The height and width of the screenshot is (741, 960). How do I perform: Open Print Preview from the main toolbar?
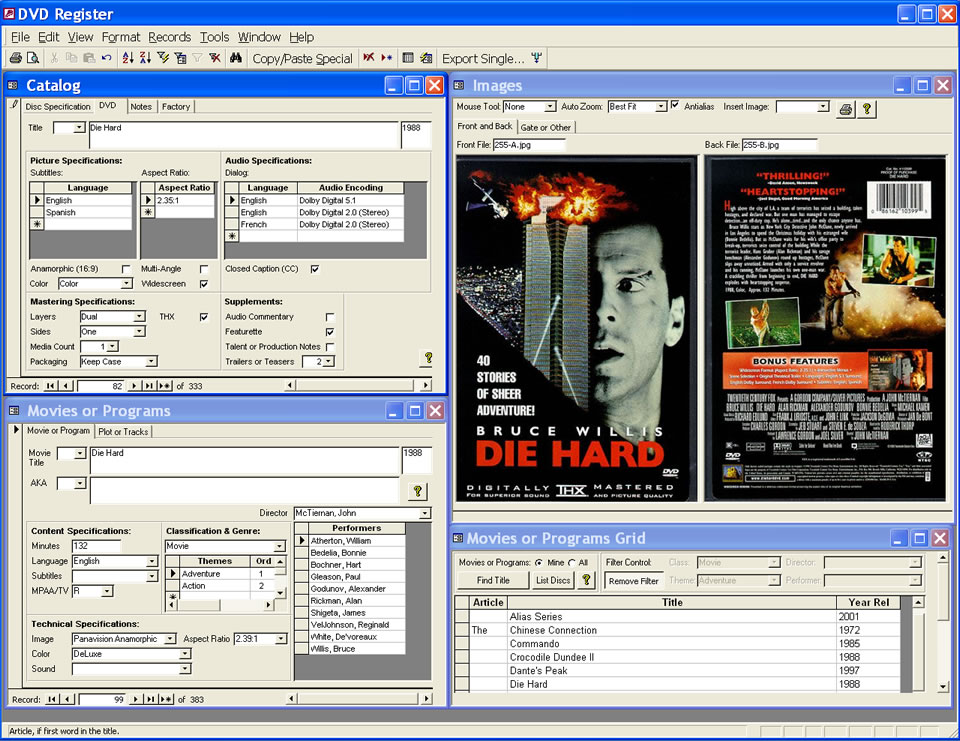(33, 58)
